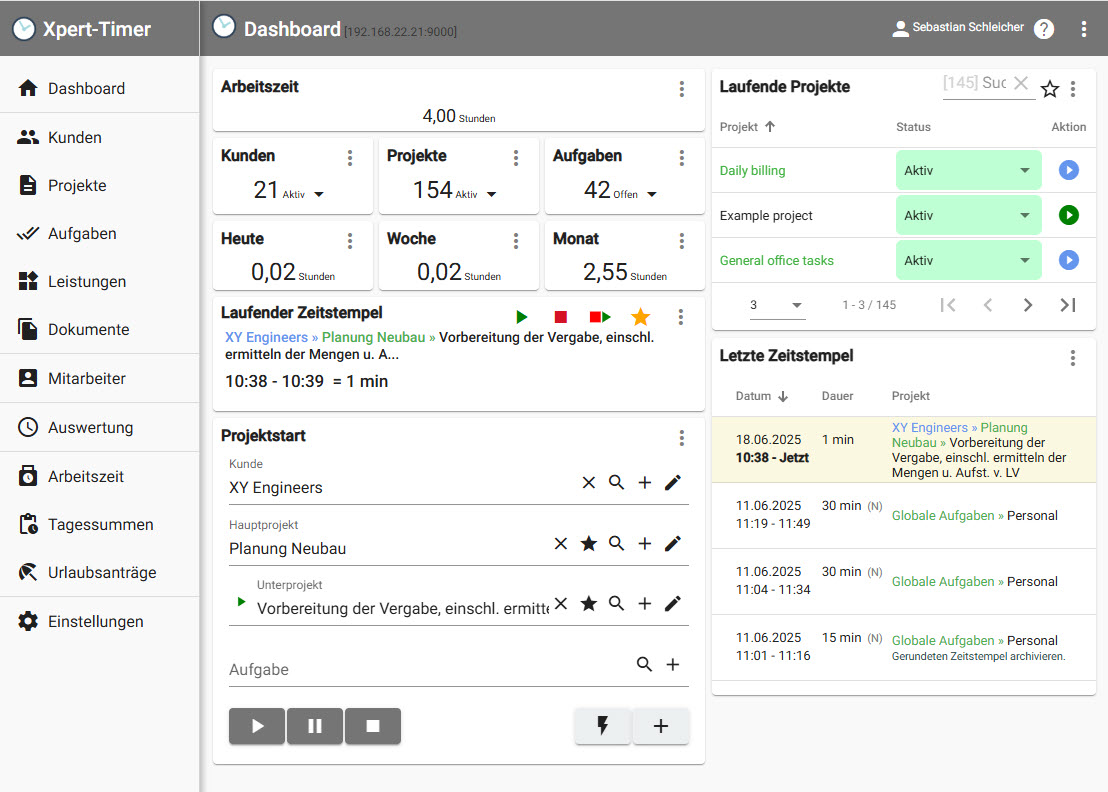Open Urlaubsanträge in the sidebar
Screen dimensions: 1108x792
pos(100,572)
